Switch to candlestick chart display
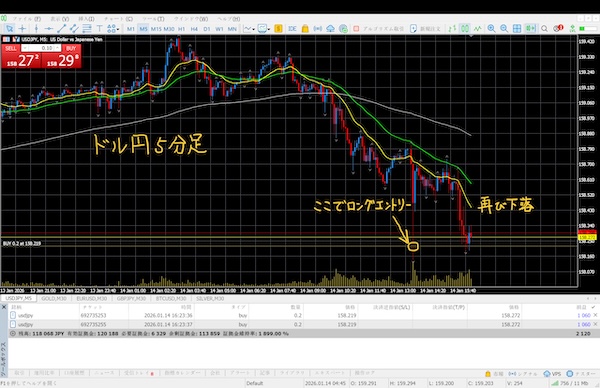Screen dimensions: 600x388 (x=465, y=29)
